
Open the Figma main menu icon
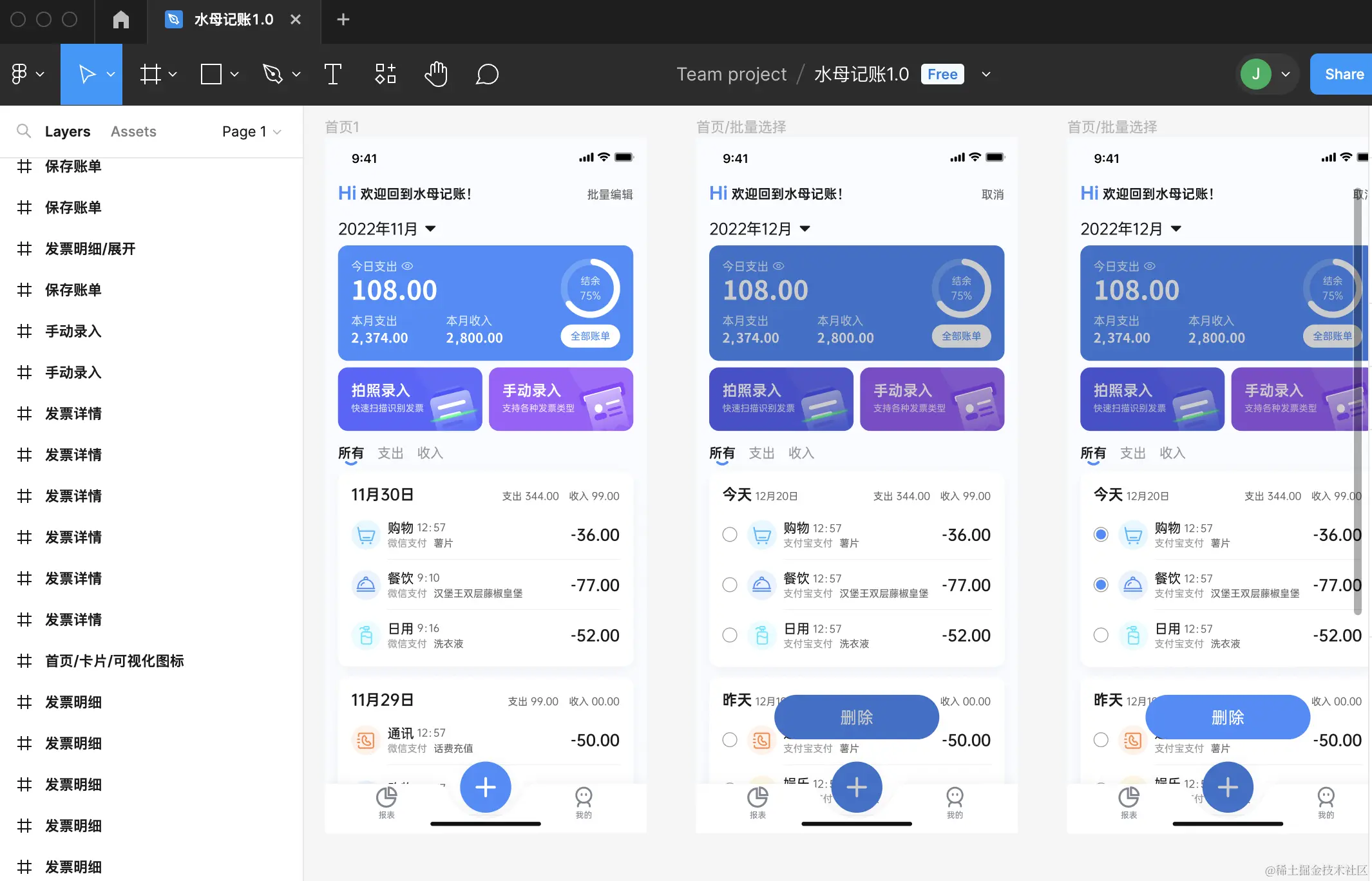click(x=19, y=74)
